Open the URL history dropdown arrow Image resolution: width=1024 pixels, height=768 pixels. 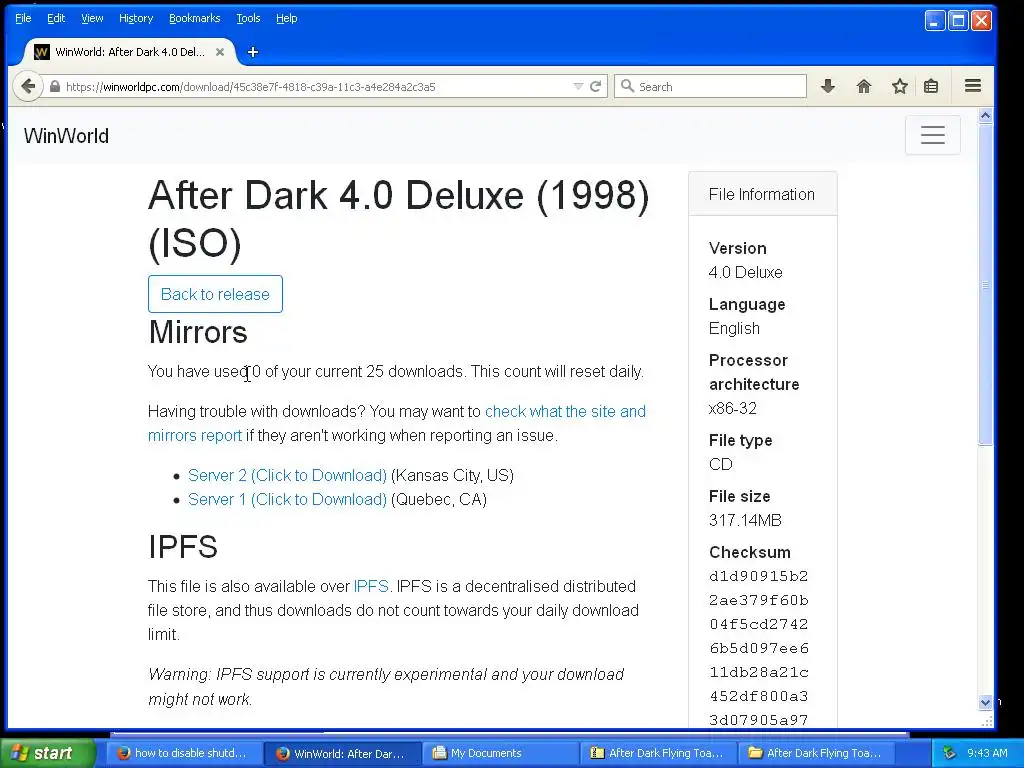[x=578, y=86]
